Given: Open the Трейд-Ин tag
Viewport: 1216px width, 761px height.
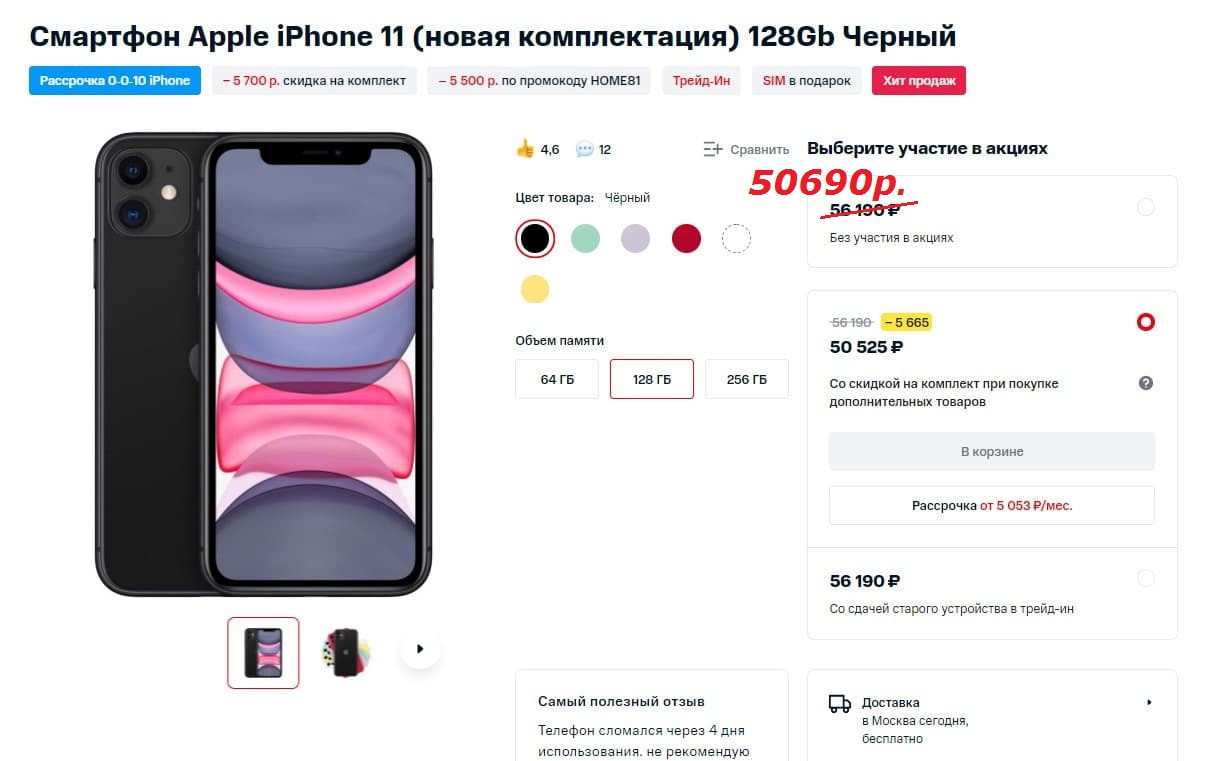Looking at the screenshot, I should [x=701, y=81].
